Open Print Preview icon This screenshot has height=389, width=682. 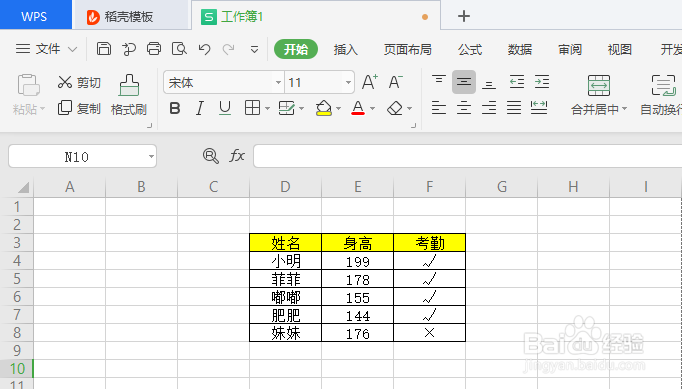coord(179,49)
